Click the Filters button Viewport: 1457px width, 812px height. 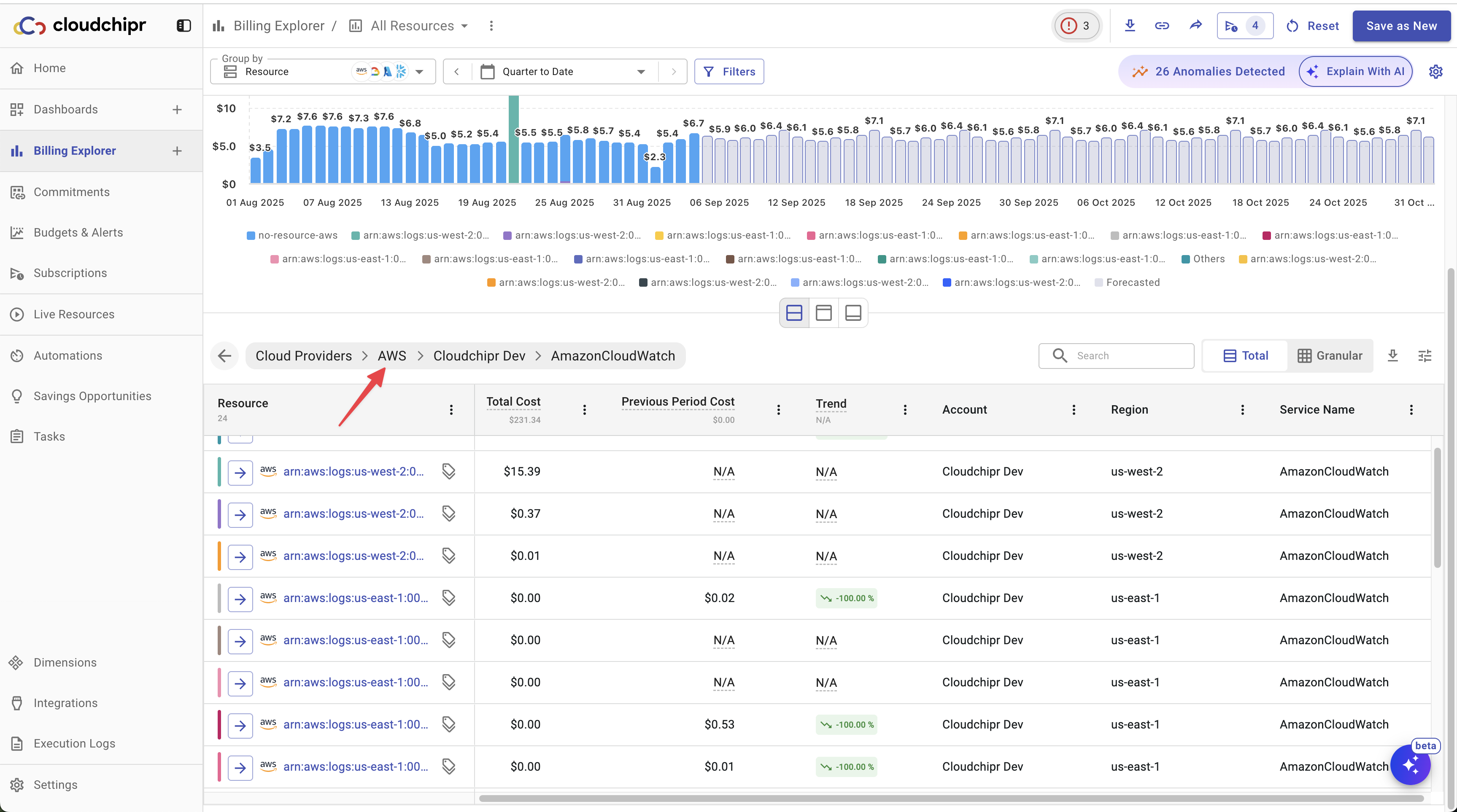pos(729,71)
